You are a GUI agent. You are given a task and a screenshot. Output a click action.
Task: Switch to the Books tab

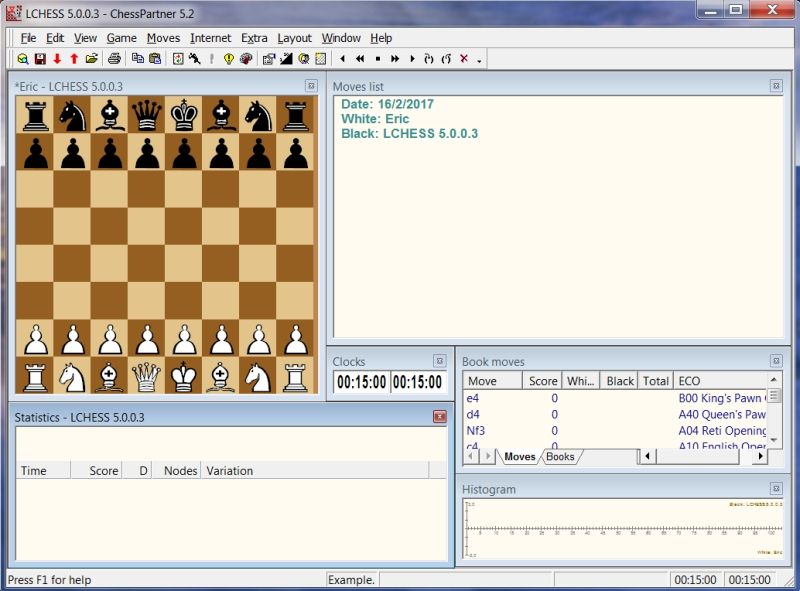coord(560,457)
